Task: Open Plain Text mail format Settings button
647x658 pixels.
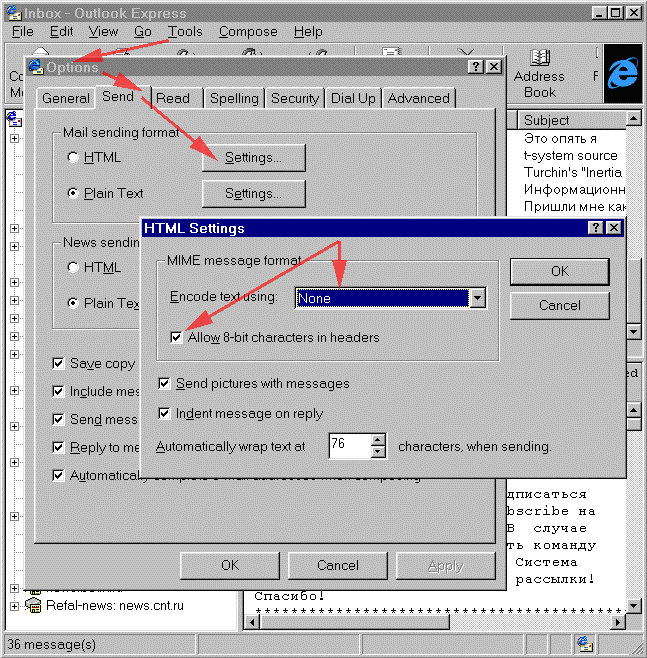Action: click(253, 193)
